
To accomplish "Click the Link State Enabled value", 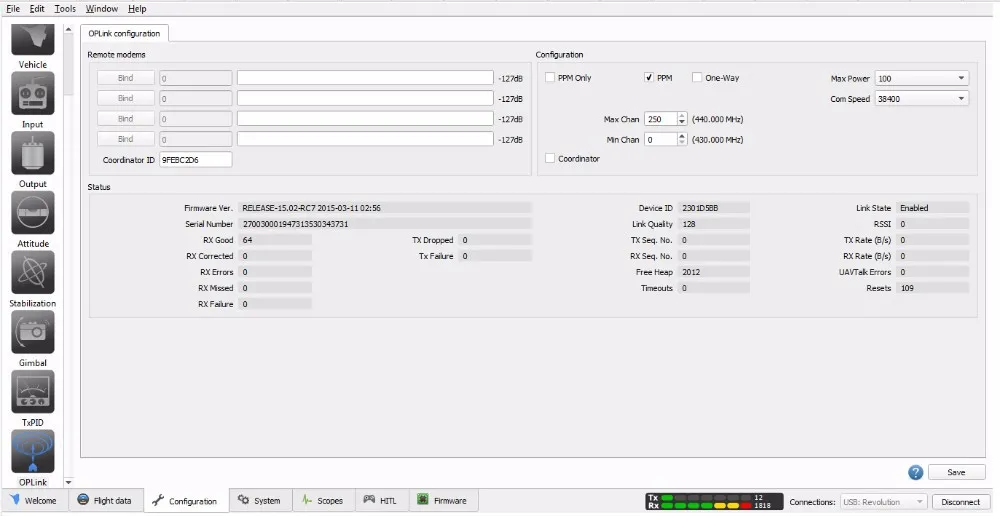I will pyautogui.click(x=932, y=208).
